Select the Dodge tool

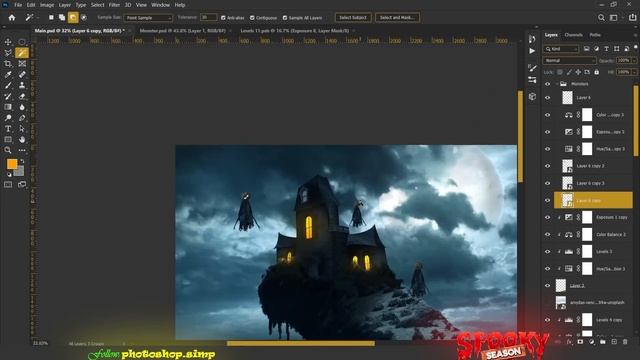click(8, 118)
